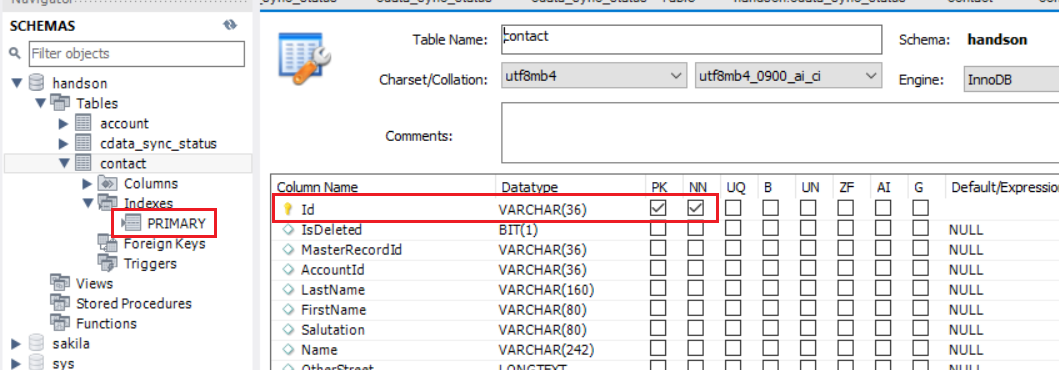Click the table editor wrench icon
Image resolution: width=1059 pixels, height=370 pixels.
(305, 59)
